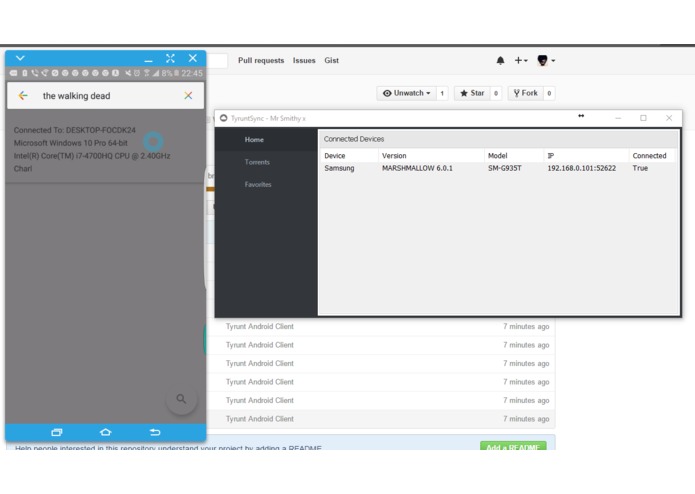The image size is (695, 494).
Task: Open the GitHub plus create-new dropdown
Action: (521, 60)
